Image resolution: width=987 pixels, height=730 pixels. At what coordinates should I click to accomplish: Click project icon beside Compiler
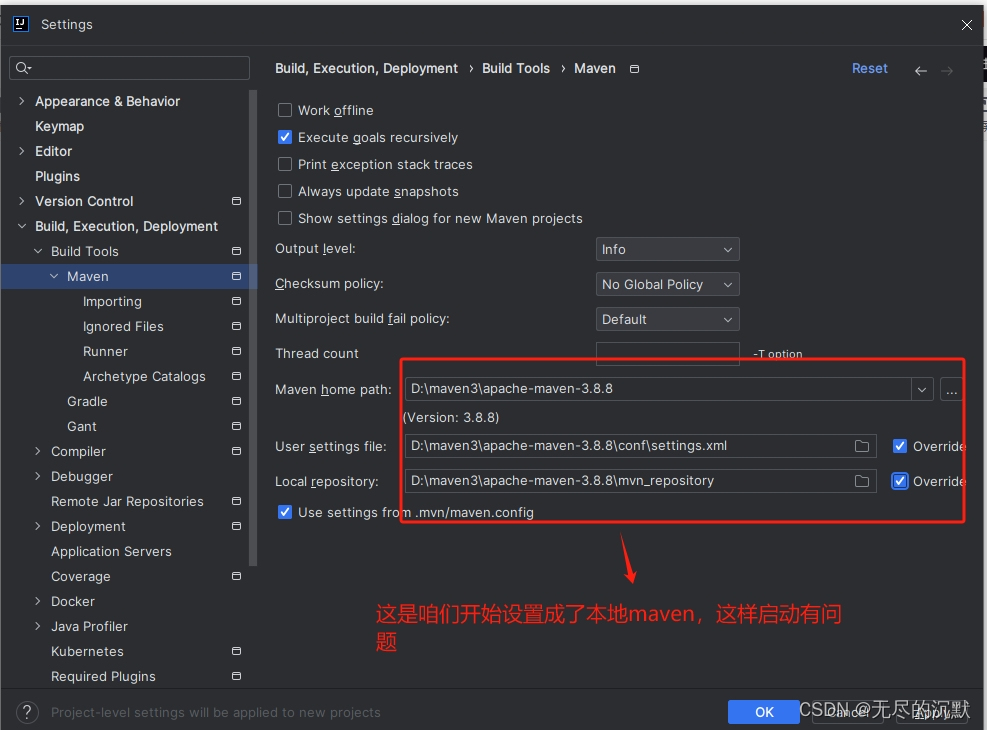tap(237, 451)
